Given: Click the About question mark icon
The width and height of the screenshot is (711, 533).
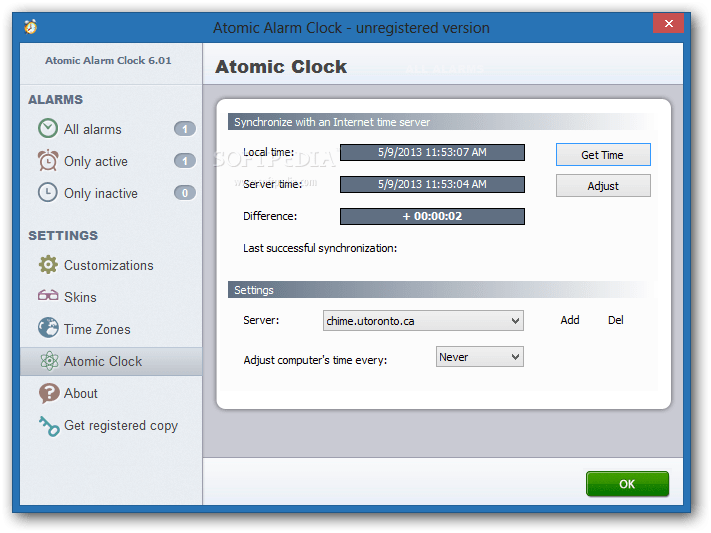Looking at the screenshot, I should coord(49,393).
